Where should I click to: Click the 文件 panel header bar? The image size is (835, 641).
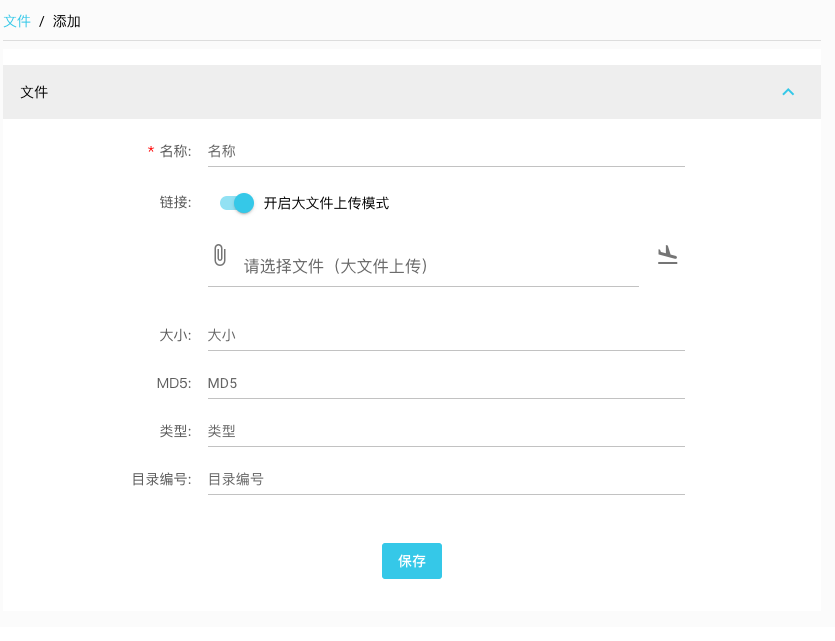pyautogui.click(x=400, y=91)
